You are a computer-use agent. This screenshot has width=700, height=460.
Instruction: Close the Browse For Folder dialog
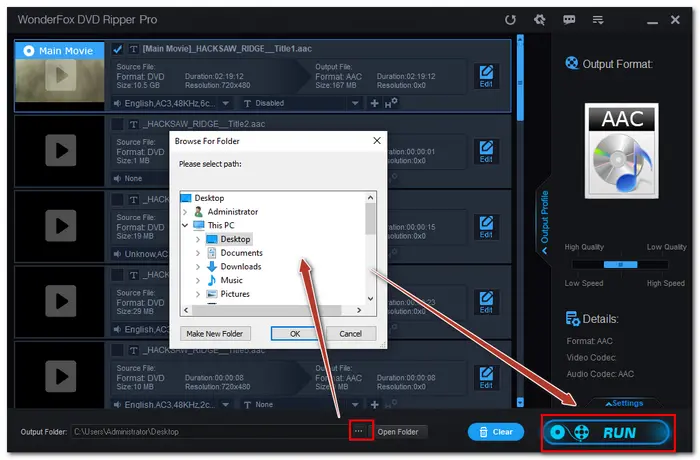pyautogui.click(x=377, y=141)
